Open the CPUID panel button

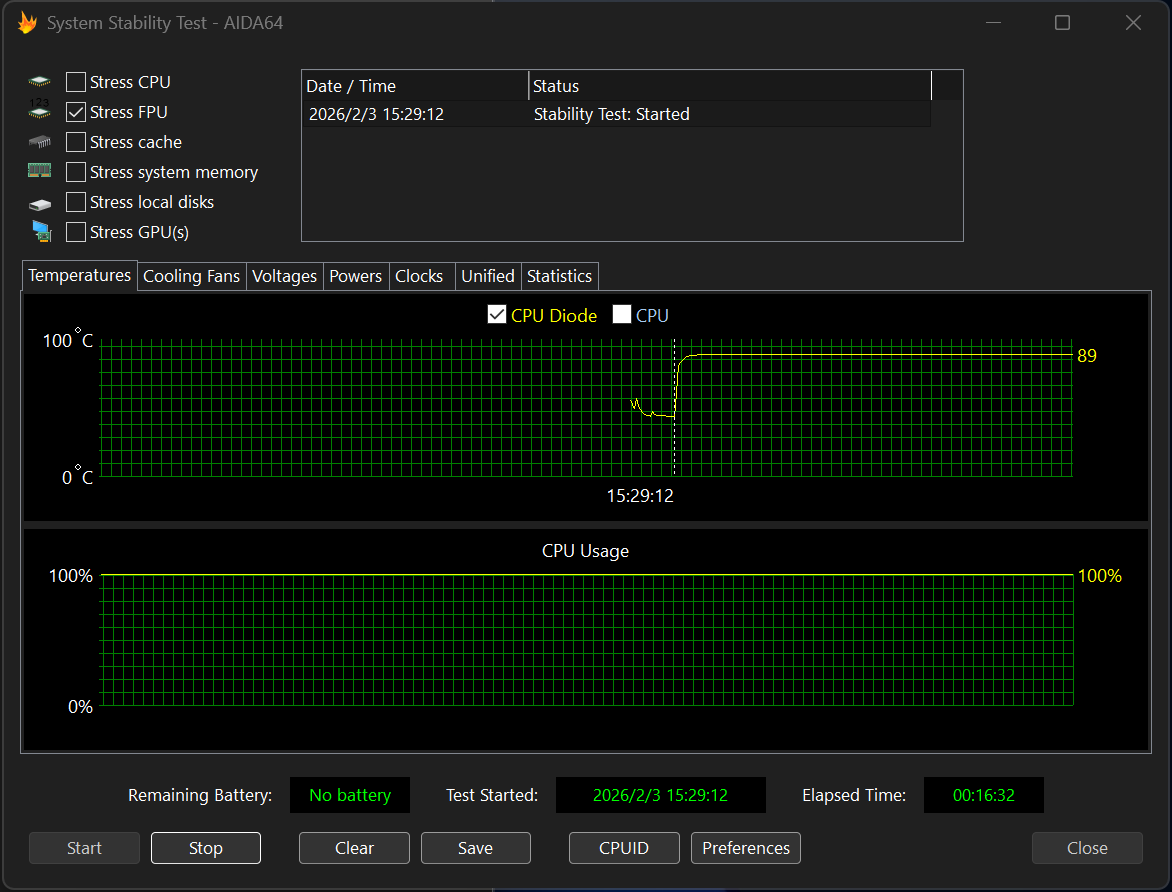[x=624, y=848]
